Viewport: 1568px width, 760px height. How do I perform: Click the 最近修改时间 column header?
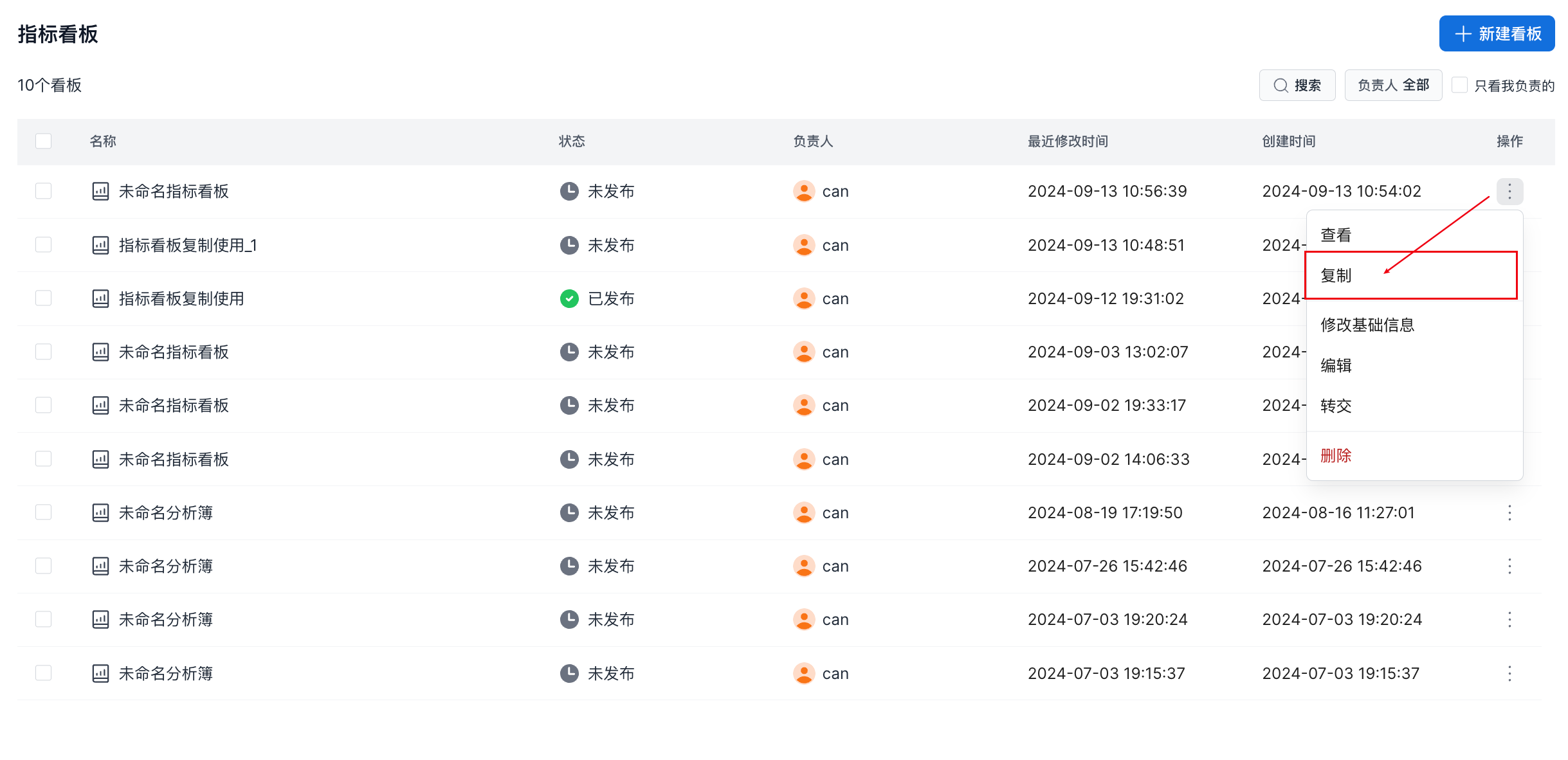pyautogui.click(x=1067, y=141)
